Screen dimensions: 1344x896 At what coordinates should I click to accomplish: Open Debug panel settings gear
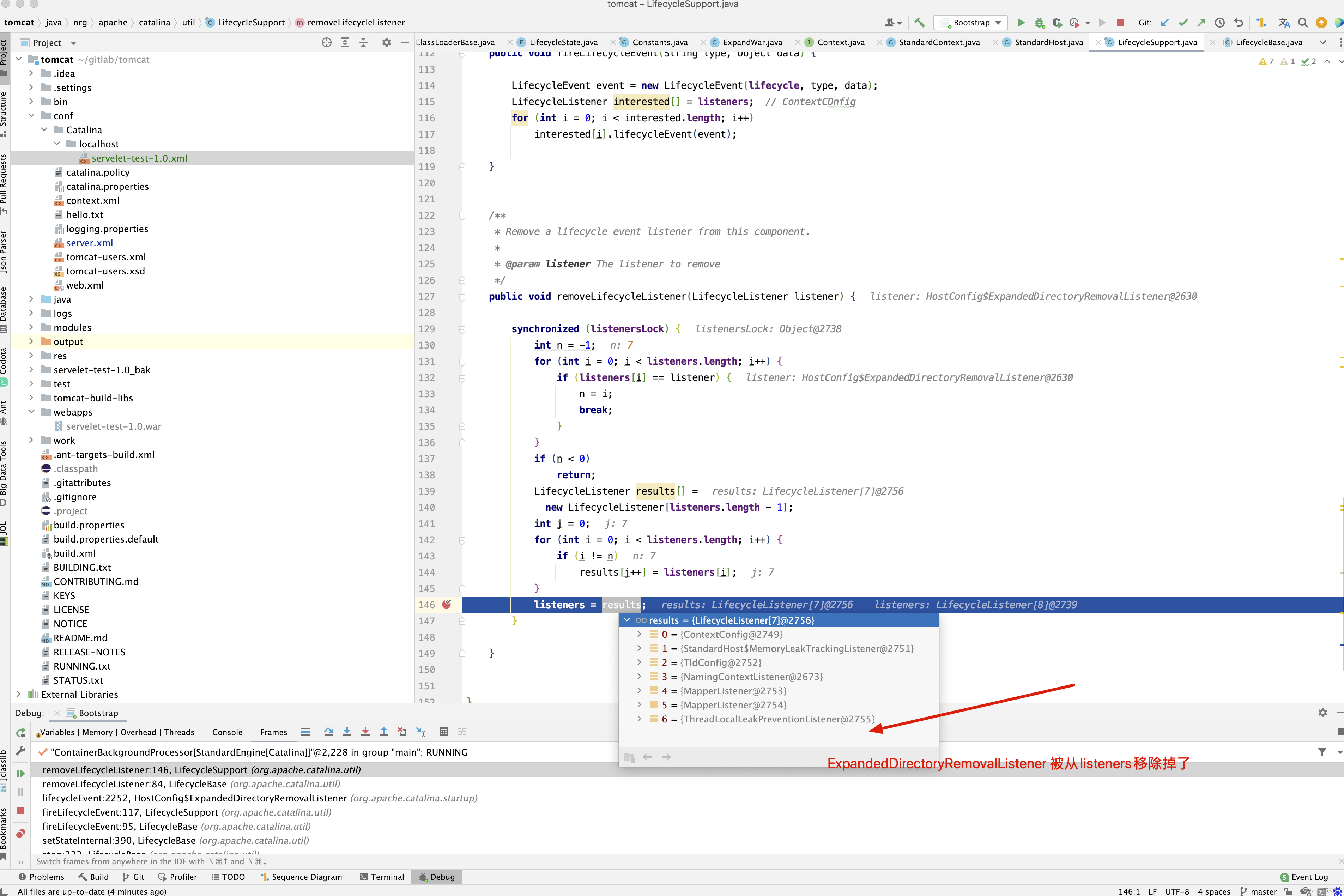click(x=1322, y=713)
